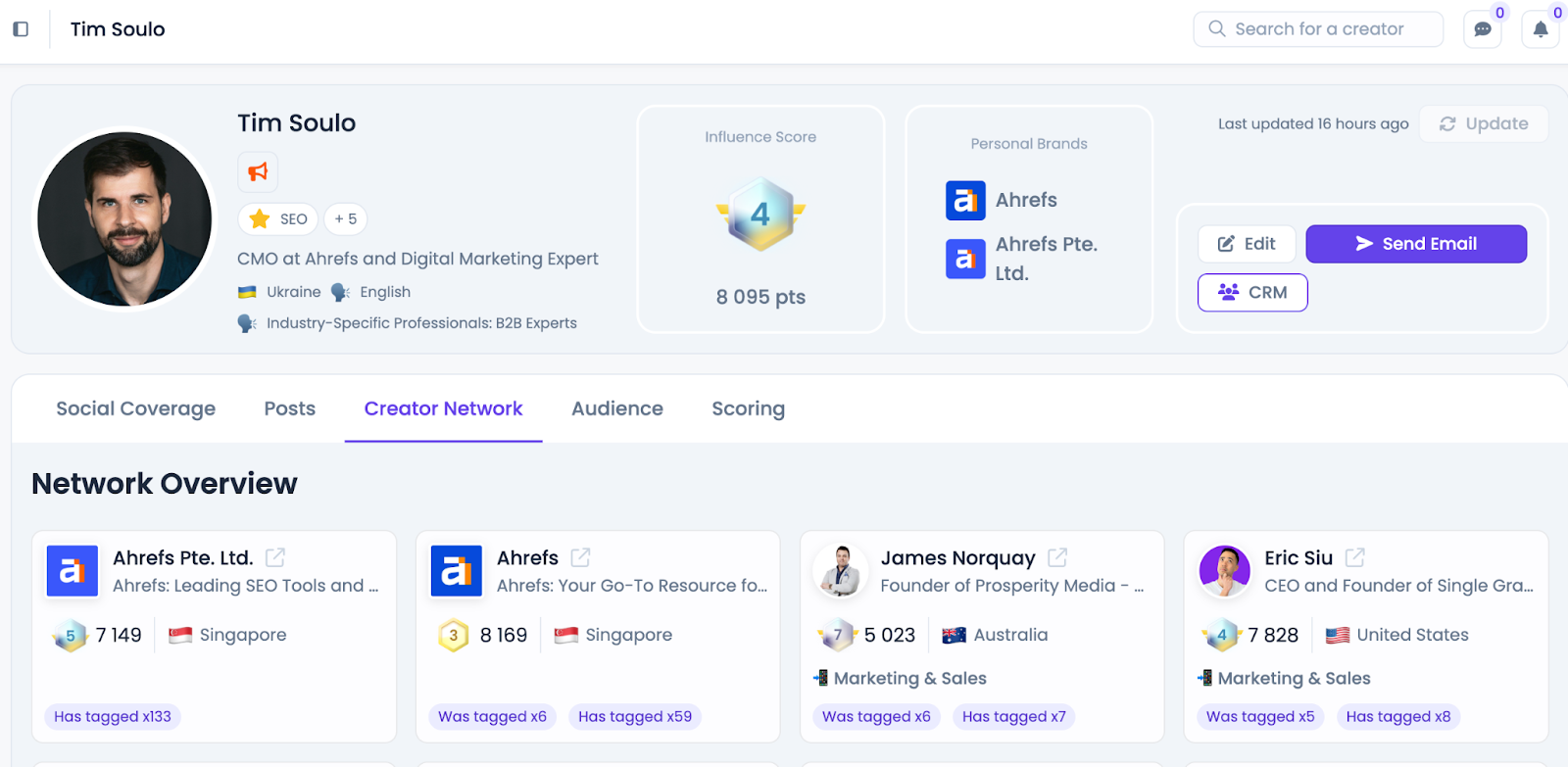This screenshot has height=767, width=1568.
Task: Toggle the sidebar panel icon
Action: tap(21, 29)
